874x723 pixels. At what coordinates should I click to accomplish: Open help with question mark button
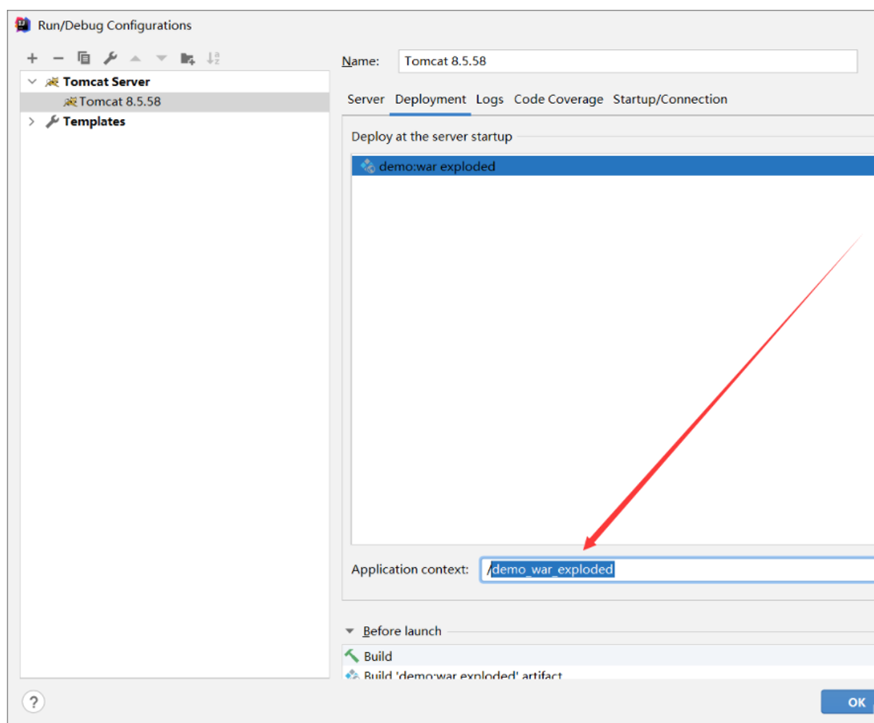tap(33, 702)
